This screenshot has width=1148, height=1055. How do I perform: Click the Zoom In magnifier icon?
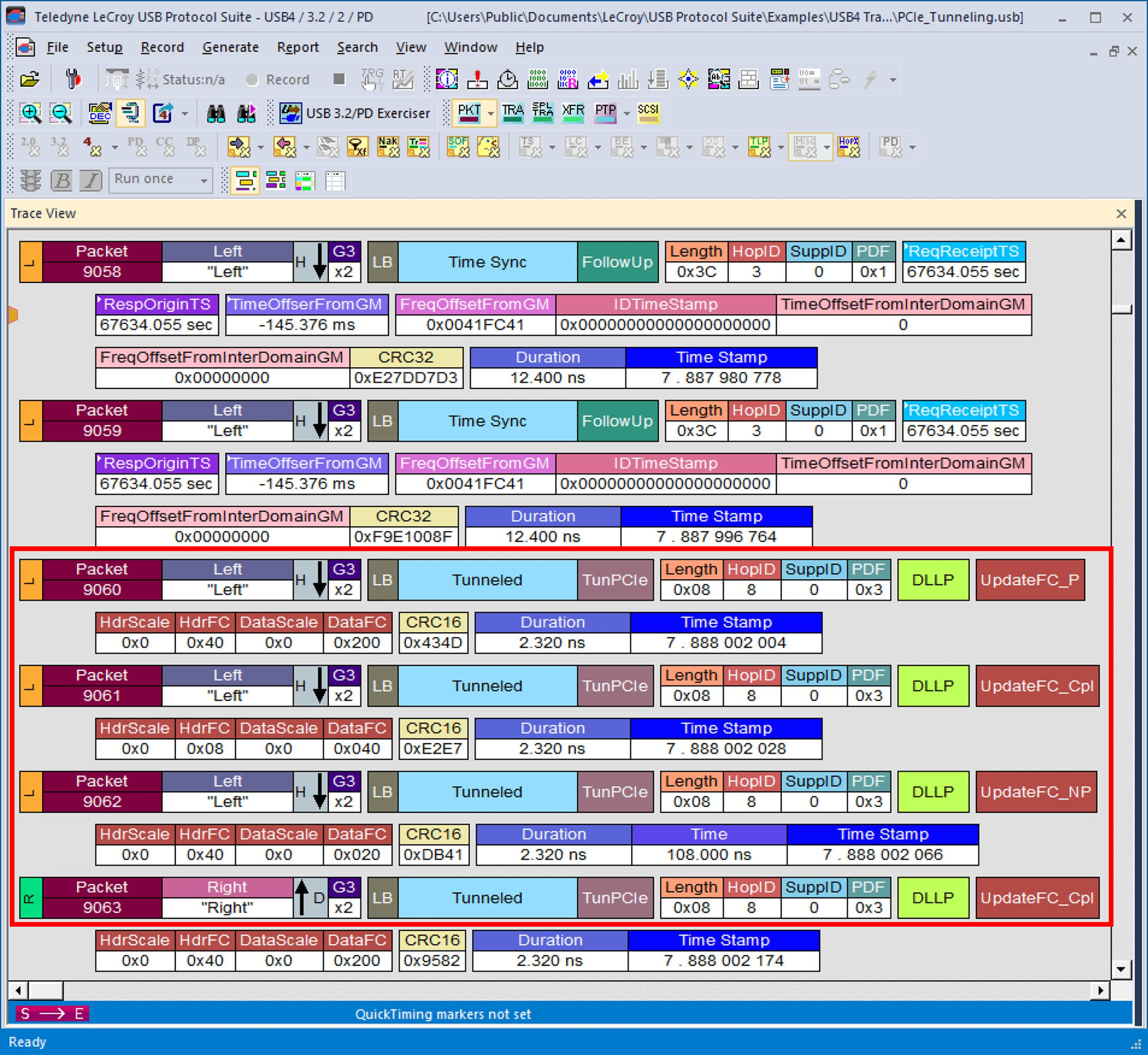(30, 113)
